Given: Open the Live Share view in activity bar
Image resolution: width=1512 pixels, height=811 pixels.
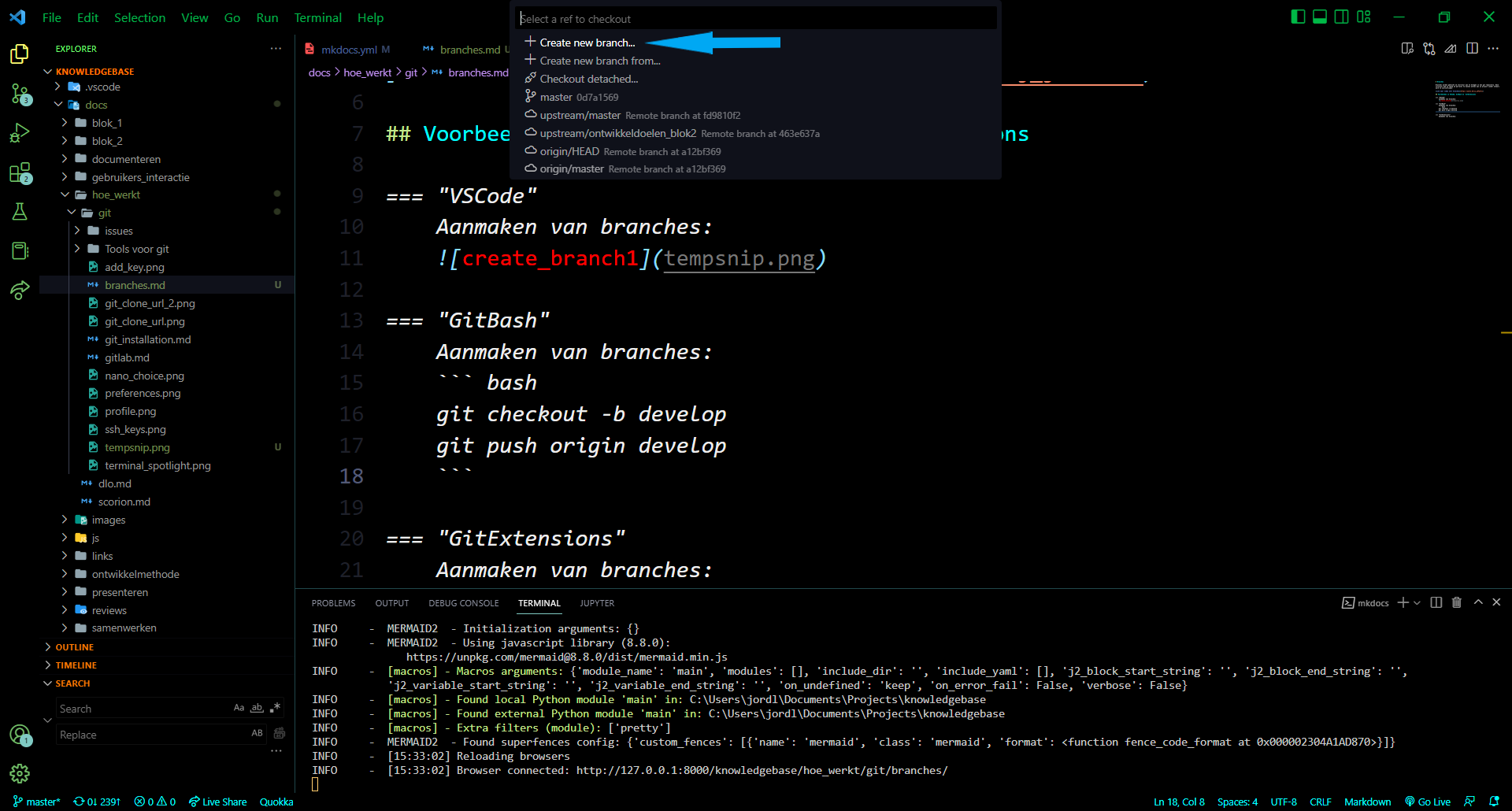Looking at the screenshot, I should coord(20,291).
